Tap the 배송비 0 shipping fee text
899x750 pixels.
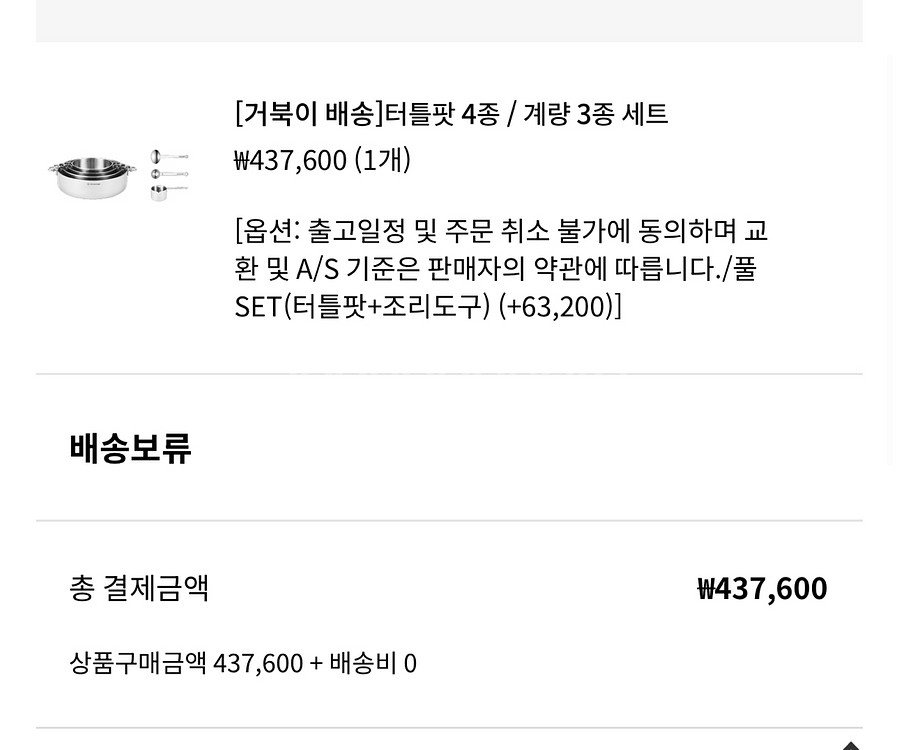pos(373,663)
